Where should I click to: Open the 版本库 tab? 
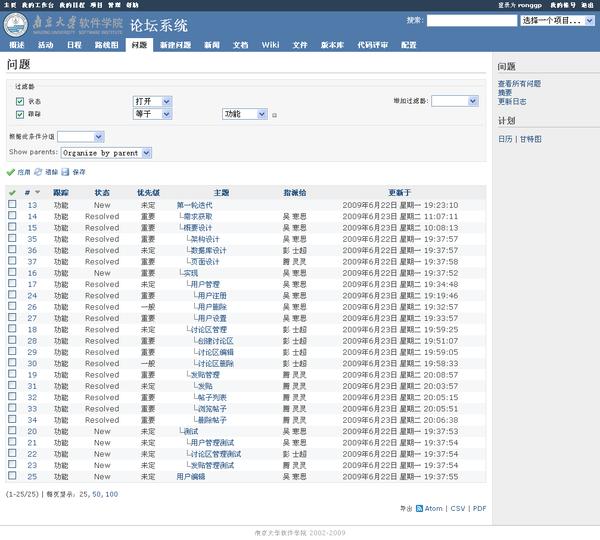(332, 45)
